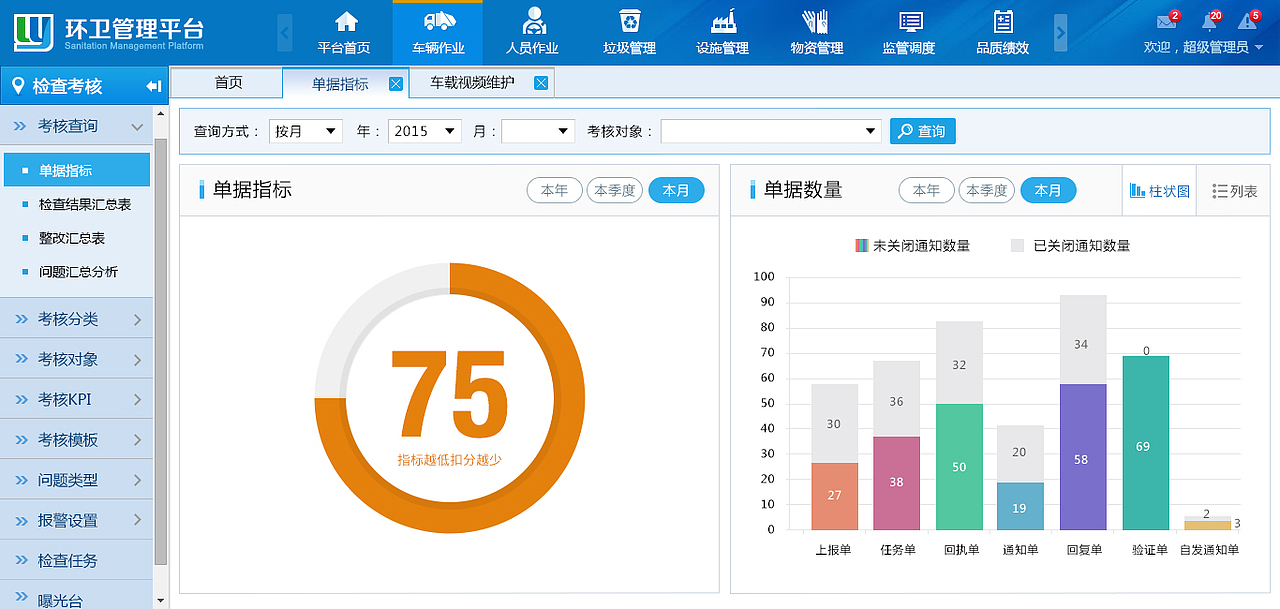Open 物资管理 gloves icon
1280x609 pixels.
tap(816, 21)
